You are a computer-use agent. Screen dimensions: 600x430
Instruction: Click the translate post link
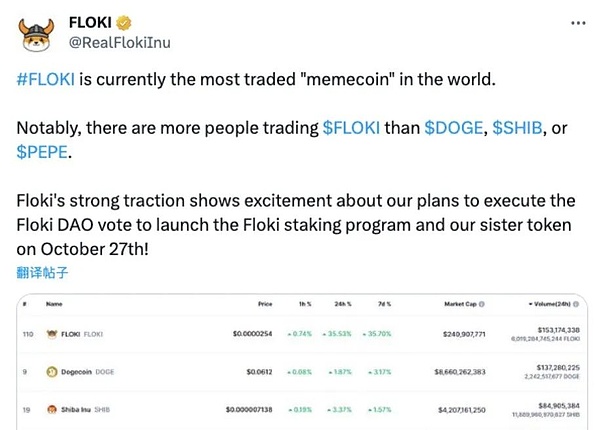[44, 273]
